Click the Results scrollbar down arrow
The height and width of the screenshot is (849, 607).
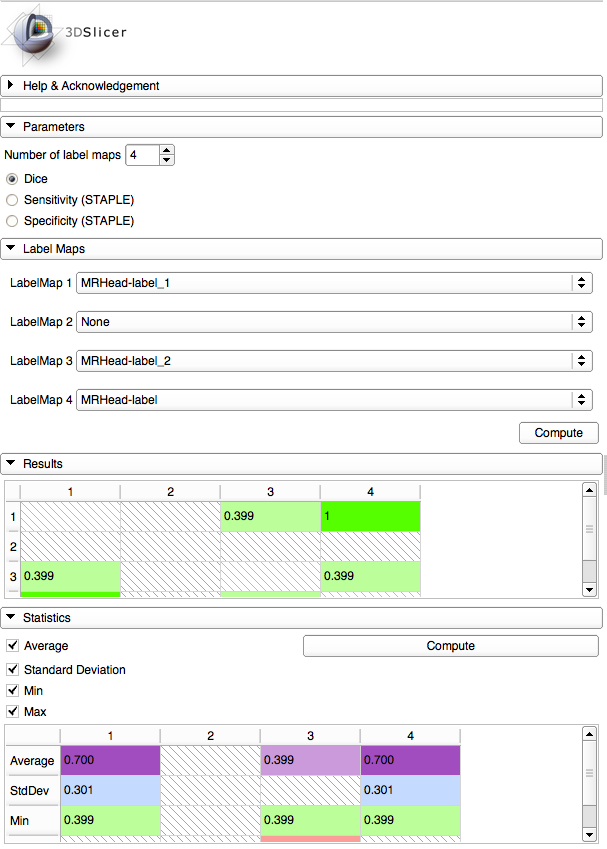click(x=589, y=590)
